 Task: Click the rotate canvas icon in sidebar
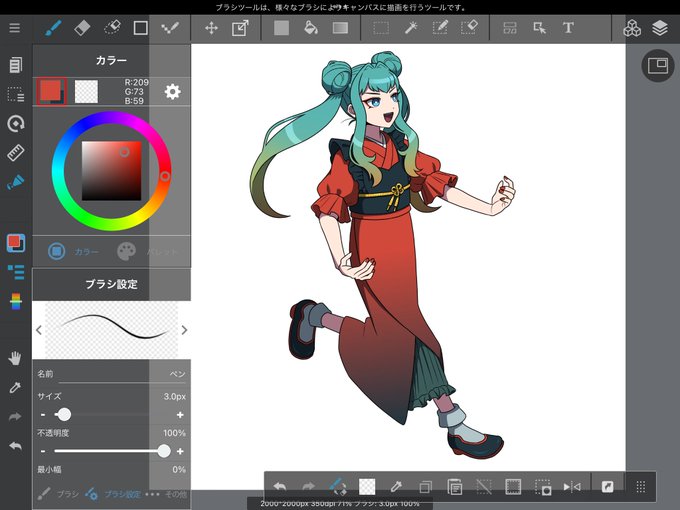(x=16, y=124)
